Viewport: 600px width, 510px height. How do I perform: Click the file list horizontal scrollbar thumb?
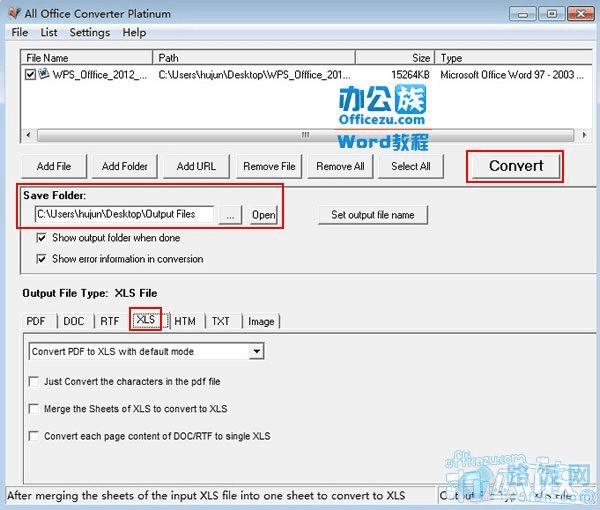tap(305, 135)
